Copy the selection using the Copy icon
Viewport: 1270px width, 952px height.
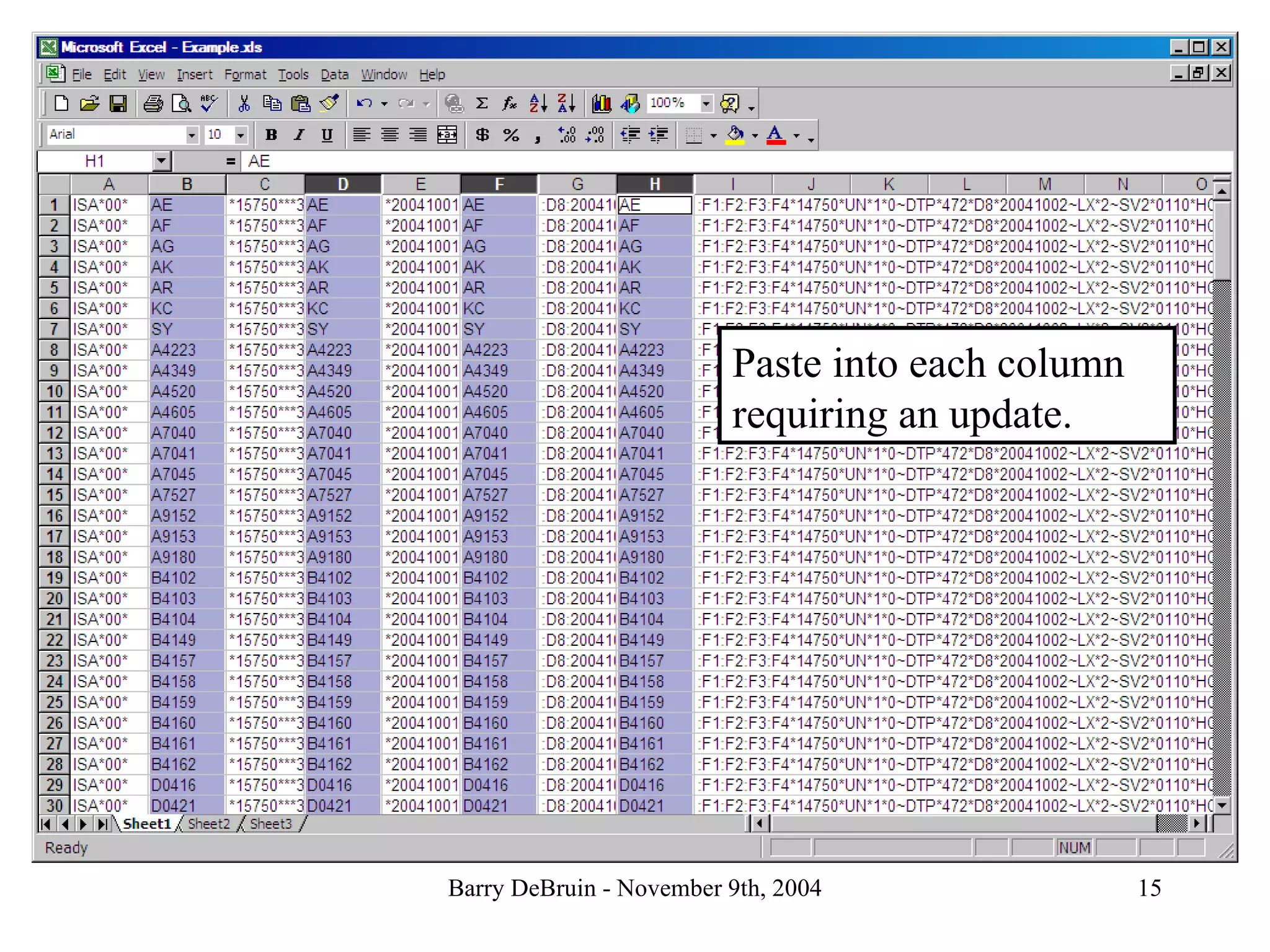[x=272, y=104]
